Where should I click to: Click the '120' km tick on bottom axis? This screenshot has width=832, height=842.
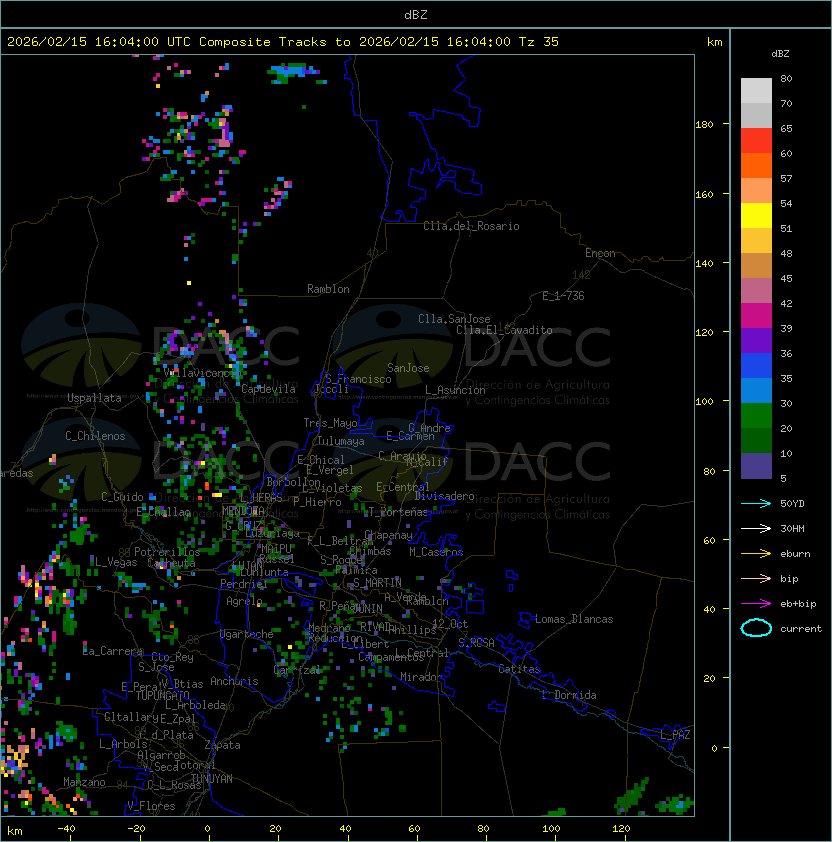(x=621, y=829)
